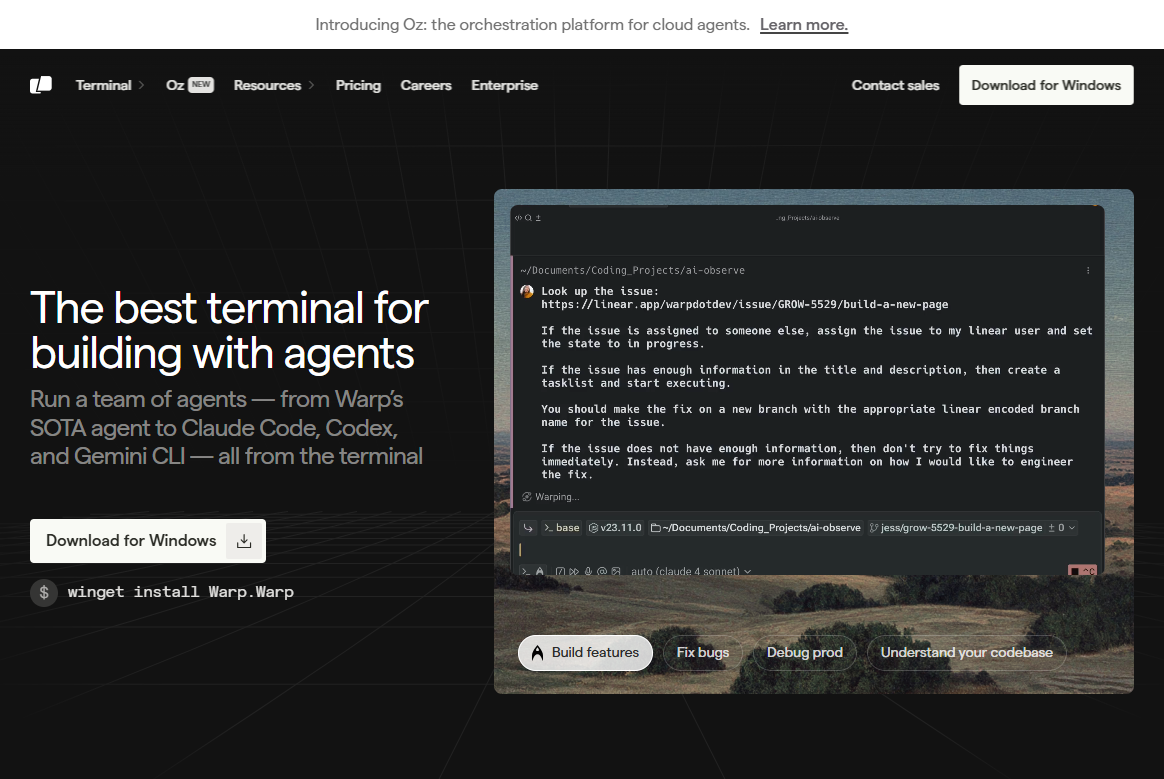The height and width of the screenshot is (779, 1164).
Task: Click the dollar sign icon next to winget command
Action: coord(43,592)
